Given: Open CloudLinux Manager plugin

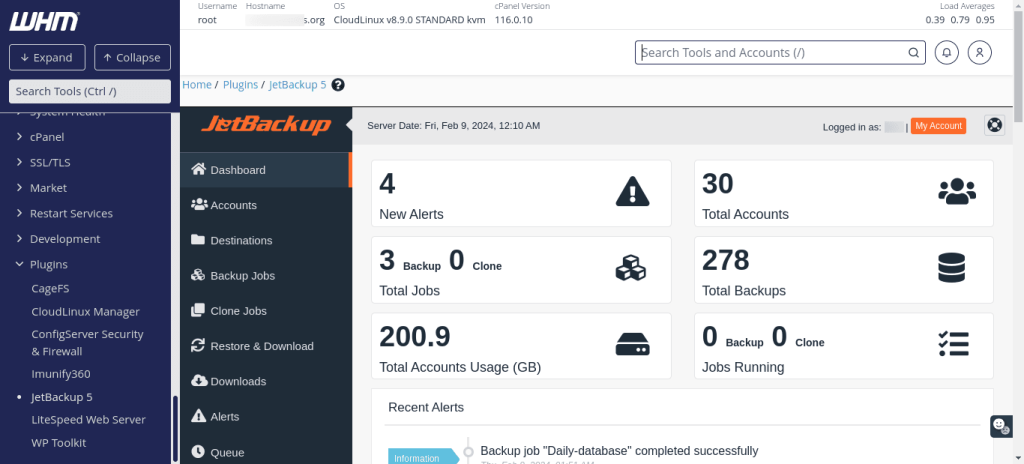Looking at the screenshot, I should point(85,312).
